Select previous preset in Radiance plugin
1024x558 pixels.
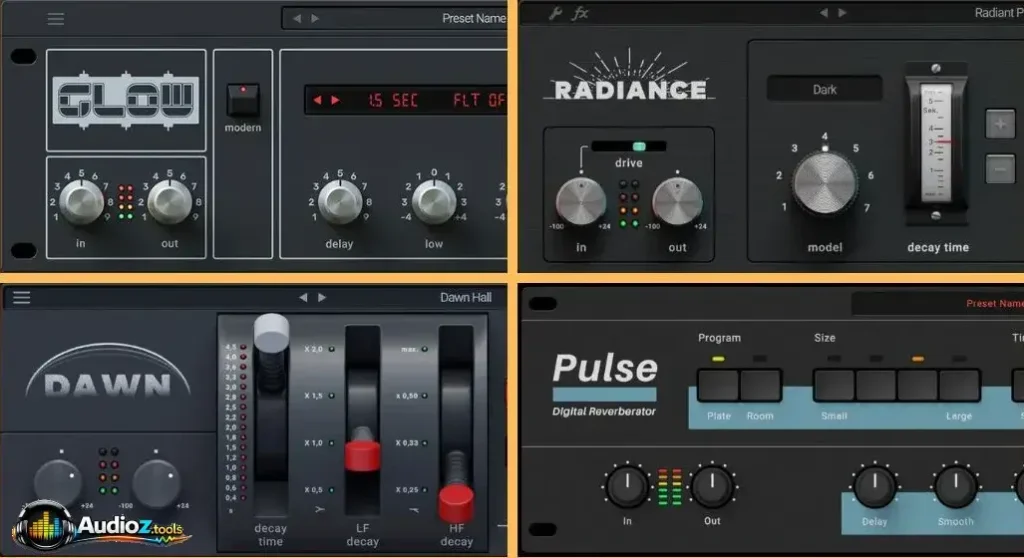coord(824,12)
